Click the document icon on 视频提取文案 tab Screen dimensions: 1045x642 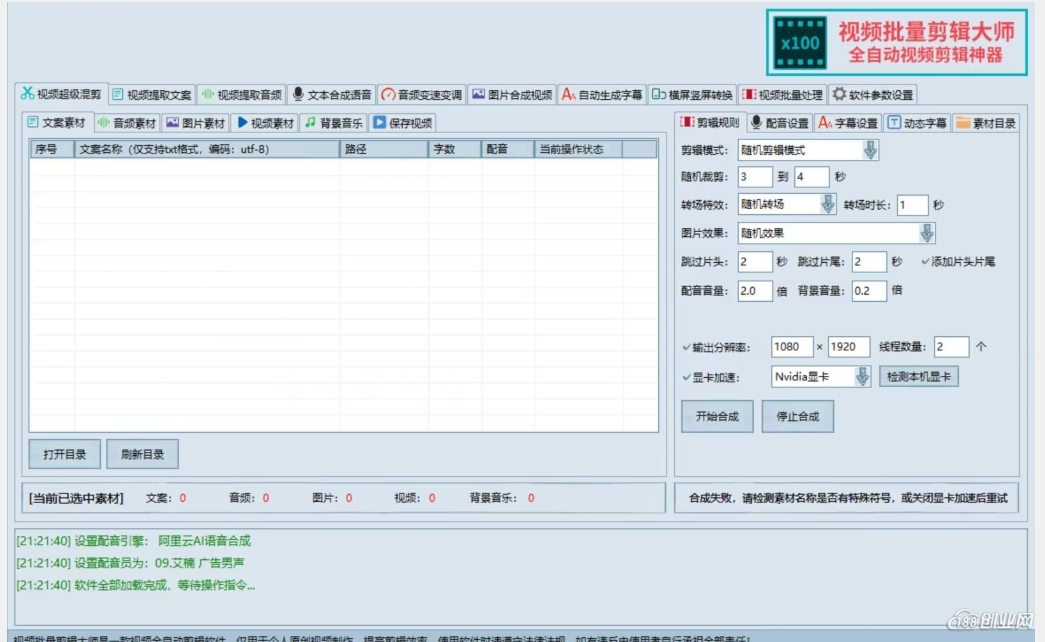118,94
